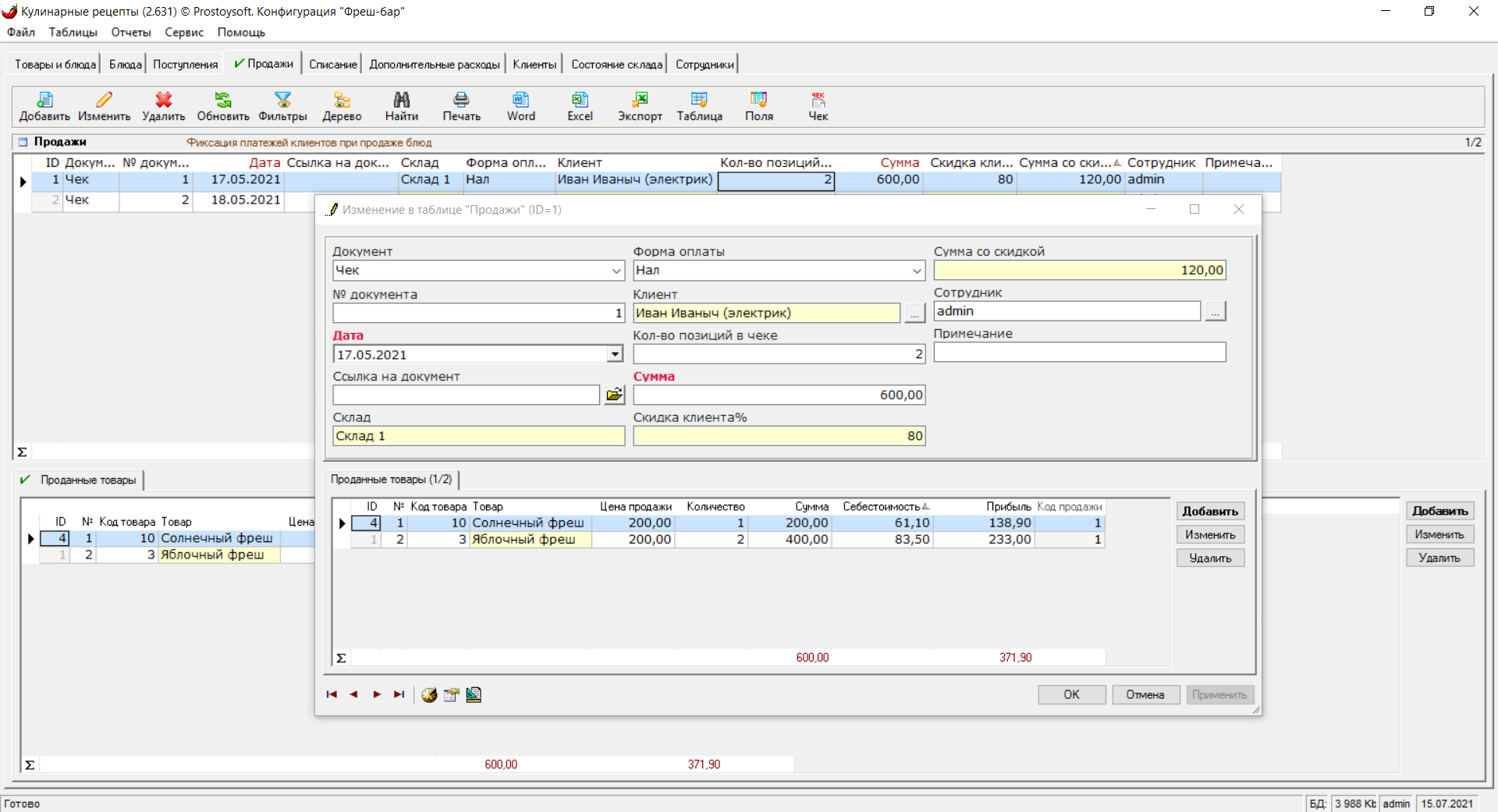Click the Удалить red cross icon
Screen dimensions: 1498x812
pyautogui.click(x=163, y=106)
